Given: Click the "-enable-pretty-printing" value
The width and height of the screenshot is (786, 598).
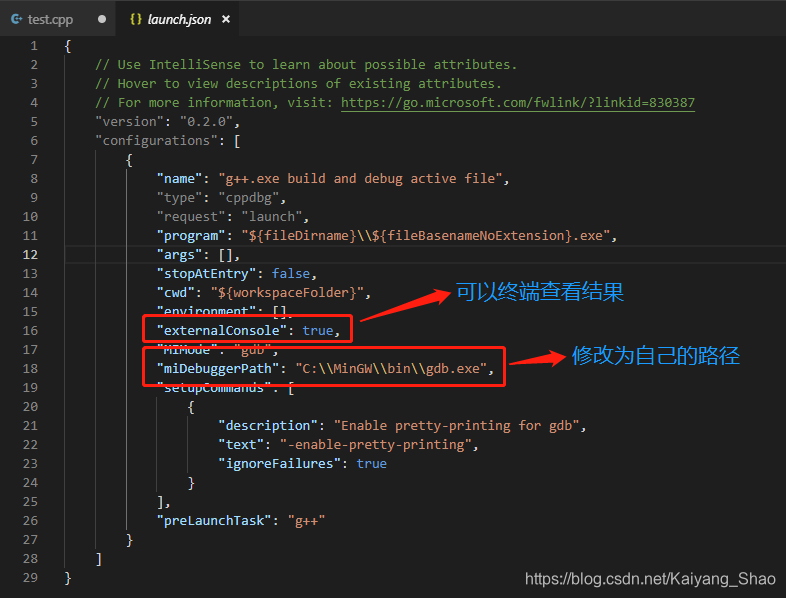Looking at the screenshot, I should click(375, 445).
